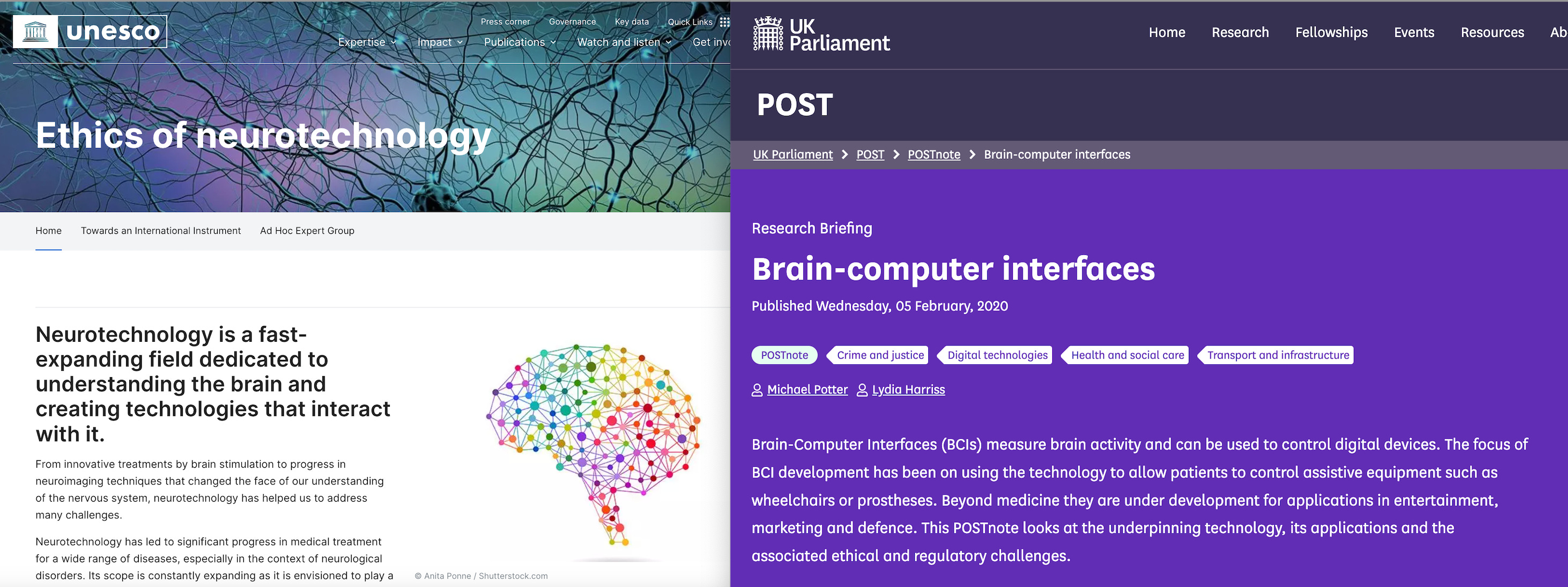Open Fellowships in UK Parliament navigation
Image resolution: width=1568 pixels, height=587 pixels.
[1331, 33]
